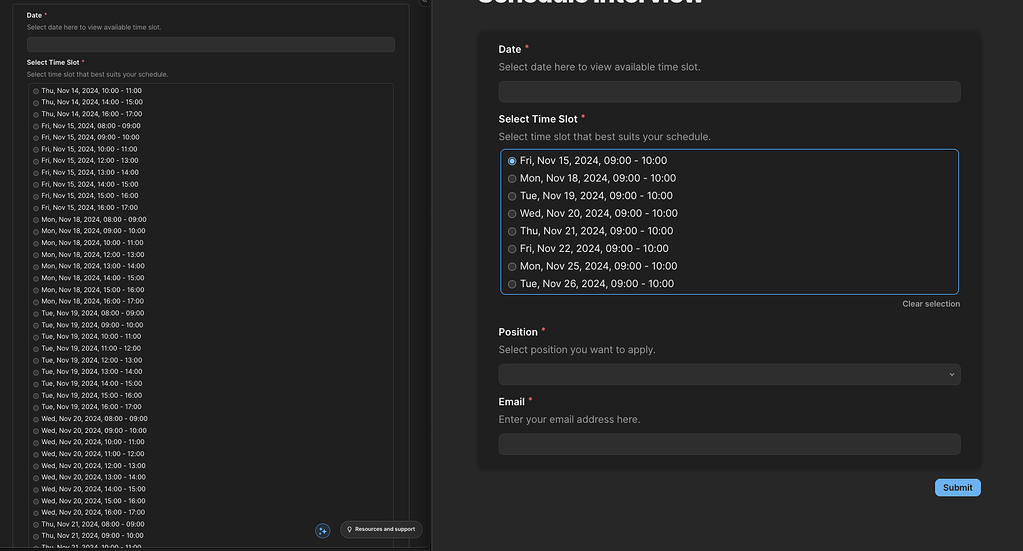Choose Thu, Nov 14, 2024, 16:00 - 17:00 slot
Screen dimensions: 1023x551
point(36,114)
